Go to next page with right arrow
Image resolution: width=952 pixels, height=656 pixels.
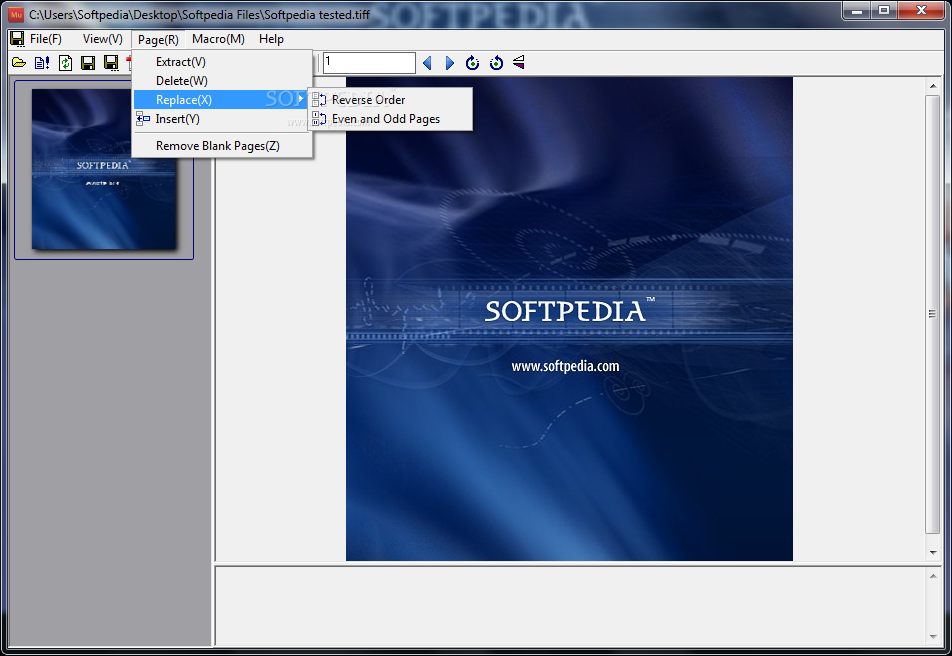449,63
